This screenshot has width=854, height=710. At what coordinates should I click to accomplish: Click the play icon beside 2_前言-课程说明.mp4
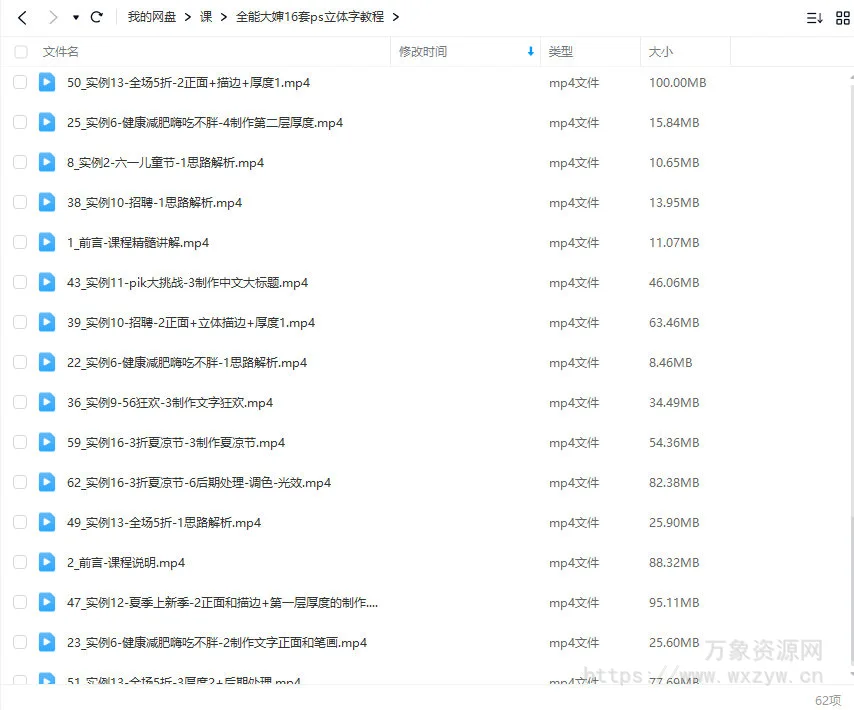point(46,562)
